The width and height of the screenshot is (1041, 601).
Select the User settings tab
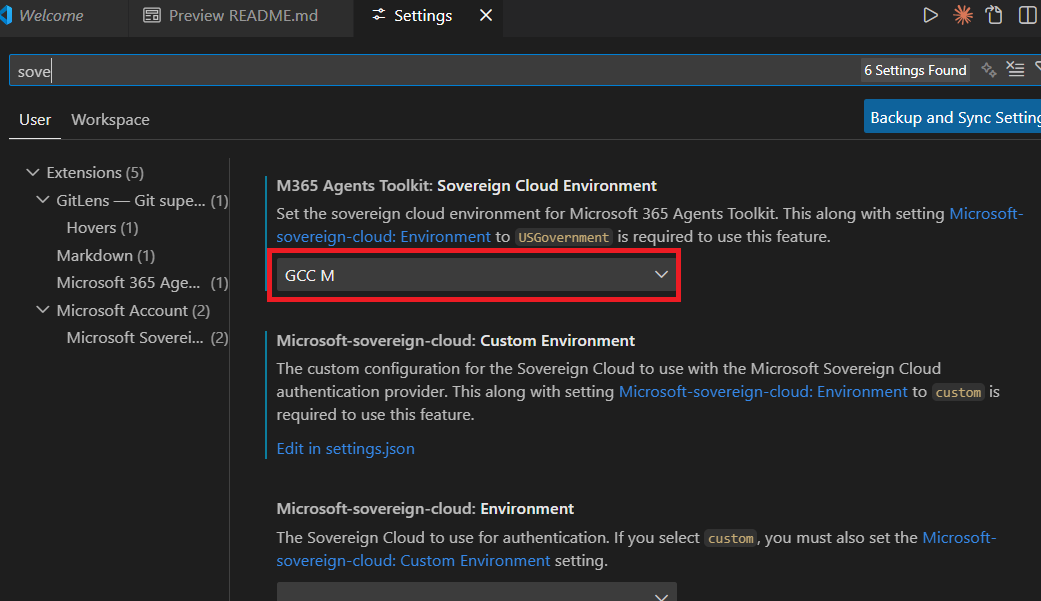pyautogui.click(x=35, y=119)
